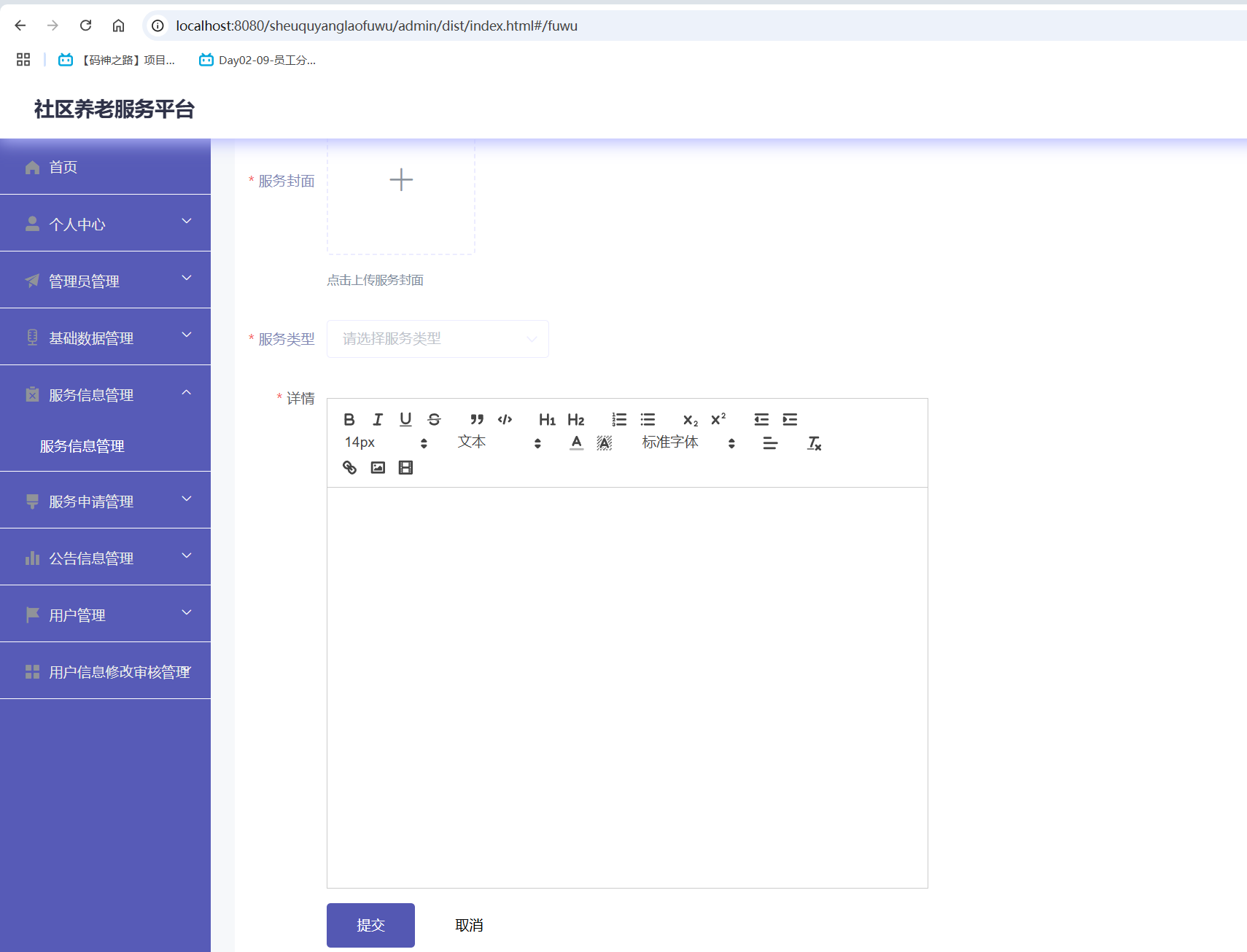Insert a bullet list
The width and height of the screenshot is (1247, 952).
(648, 419)
